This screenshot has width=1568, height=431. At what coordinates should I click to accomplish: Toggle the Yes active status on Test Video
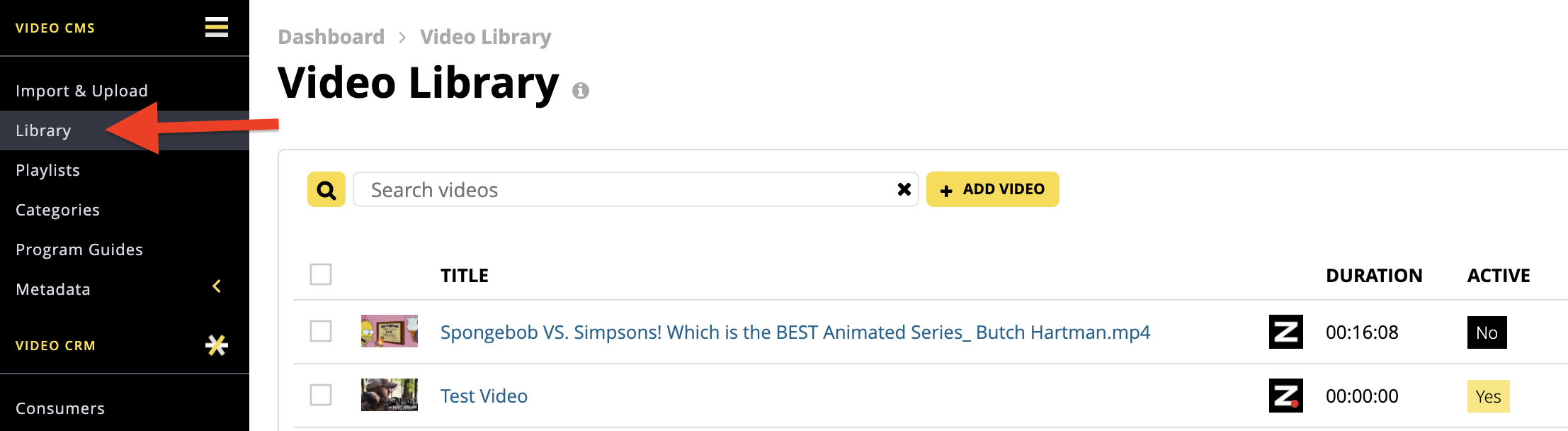coord(1489,396)
